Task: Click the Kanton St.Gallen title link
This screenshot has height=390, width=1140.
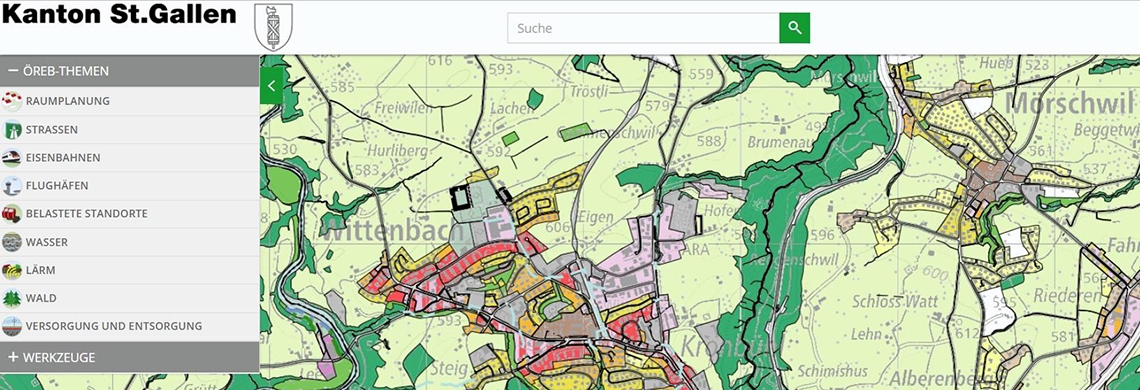Action: point(119,14)
